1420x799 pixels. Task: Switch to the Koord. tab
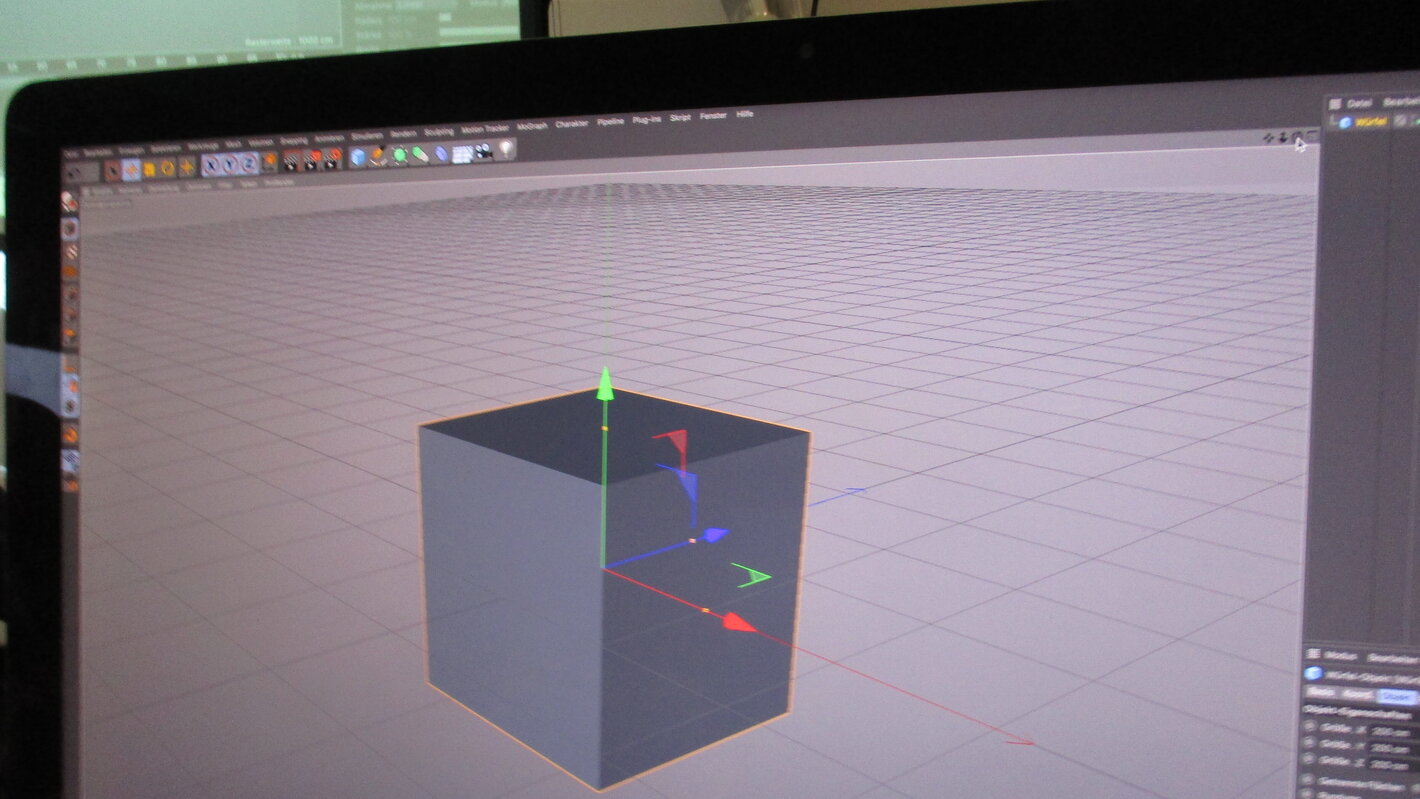pos(1358,693)
